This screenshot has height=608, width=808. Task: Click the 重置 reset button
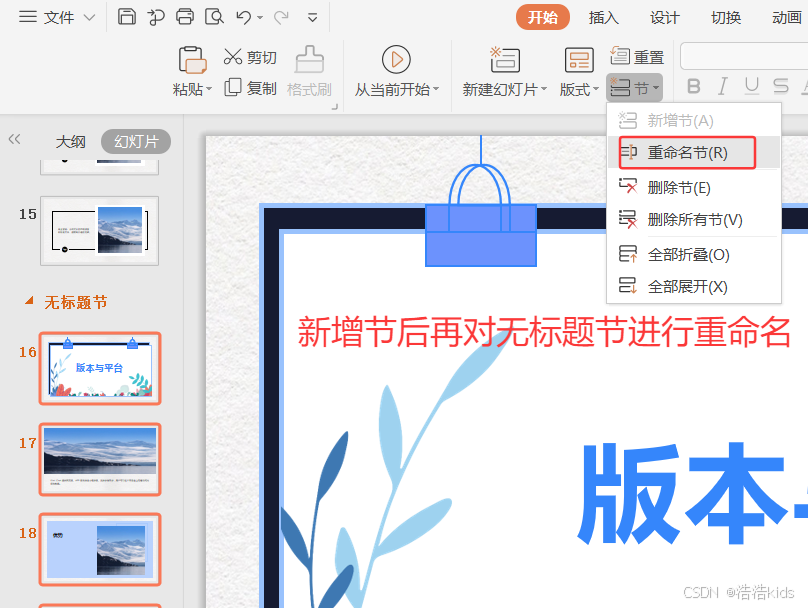(x=637, y=57)
